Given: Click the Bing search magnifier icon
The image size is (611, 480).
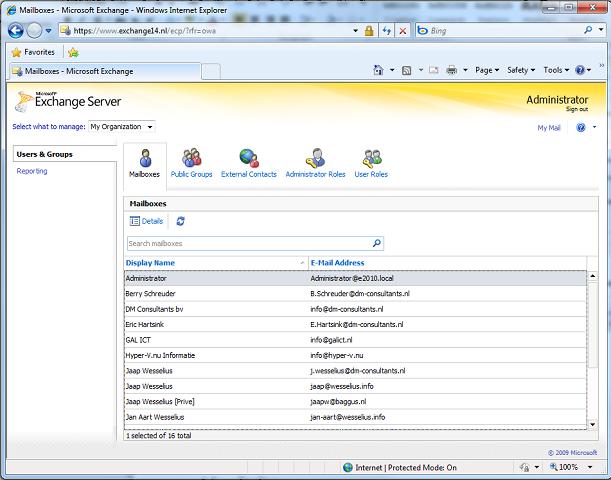Looking at the screenshot, I should click(588, 30).
